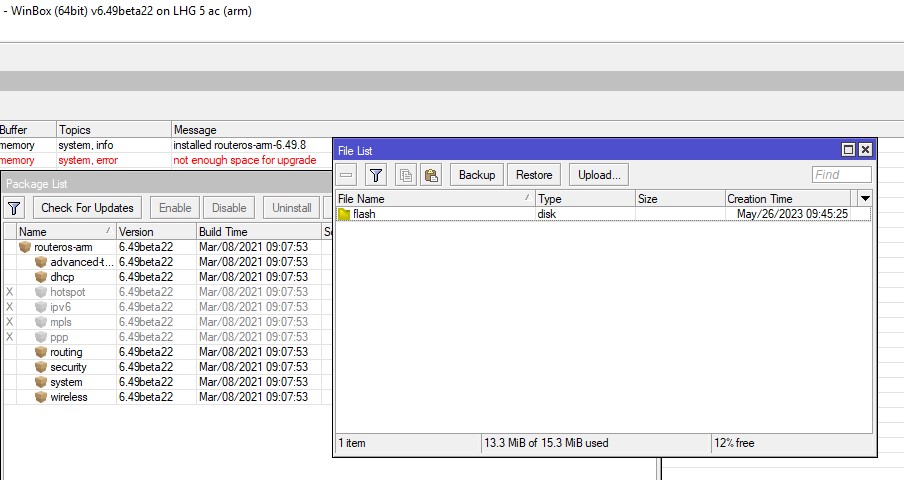The width and height of the screenshot is (904, 480).
Task: Click the Enable button in Package List
Action: coord(175,207)
